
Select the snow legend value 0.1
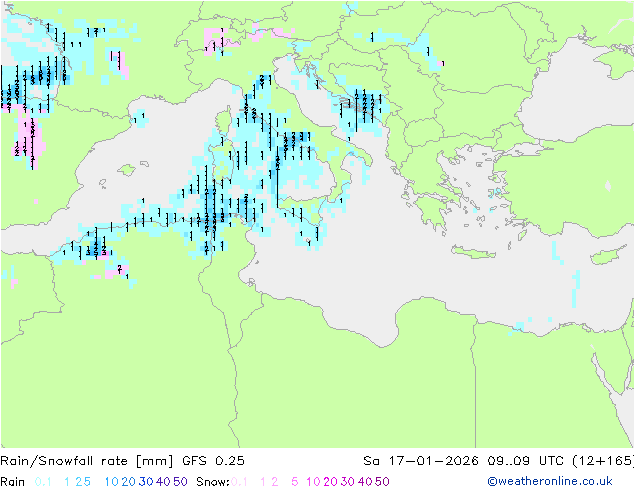point(239,482)
